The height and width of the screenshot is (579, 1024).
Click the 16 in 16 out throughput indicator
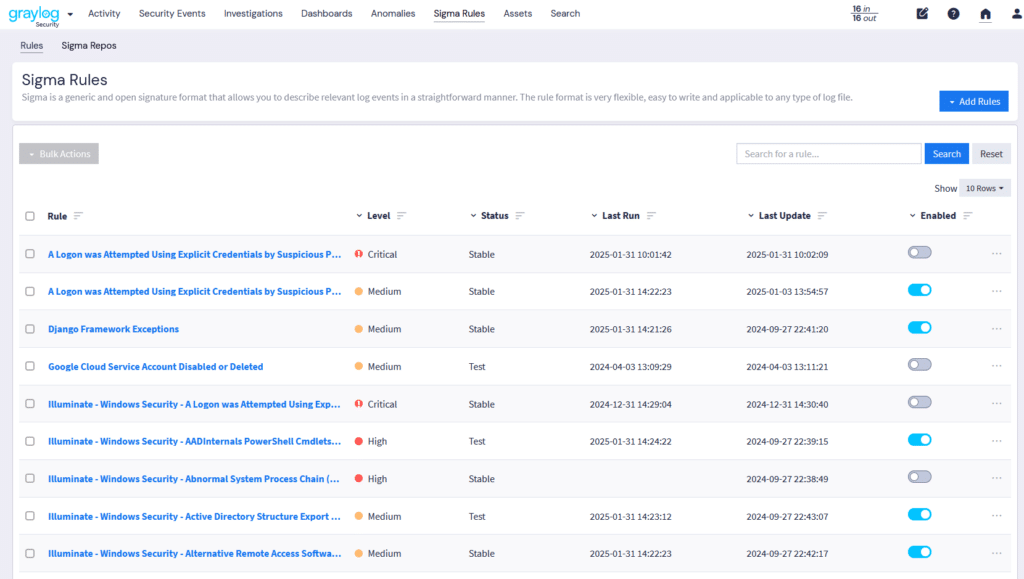[x=864, y=13]
